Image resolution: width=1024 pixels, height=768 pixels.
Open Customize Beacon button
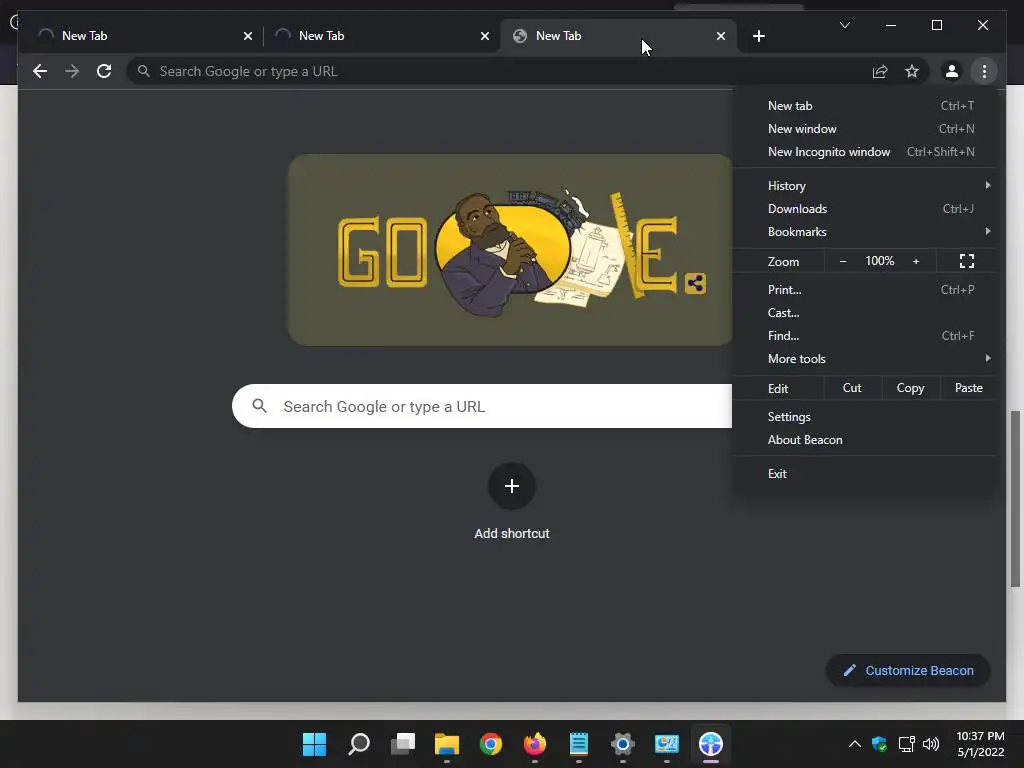(908, 671)
